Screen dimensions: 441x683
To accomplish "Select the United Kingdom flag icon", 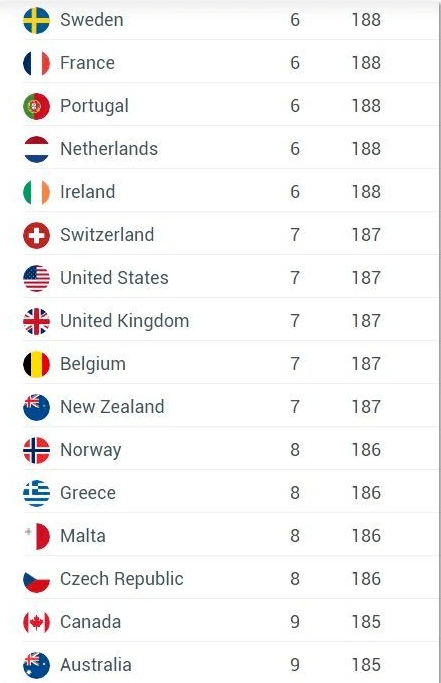I will point(36,321).
